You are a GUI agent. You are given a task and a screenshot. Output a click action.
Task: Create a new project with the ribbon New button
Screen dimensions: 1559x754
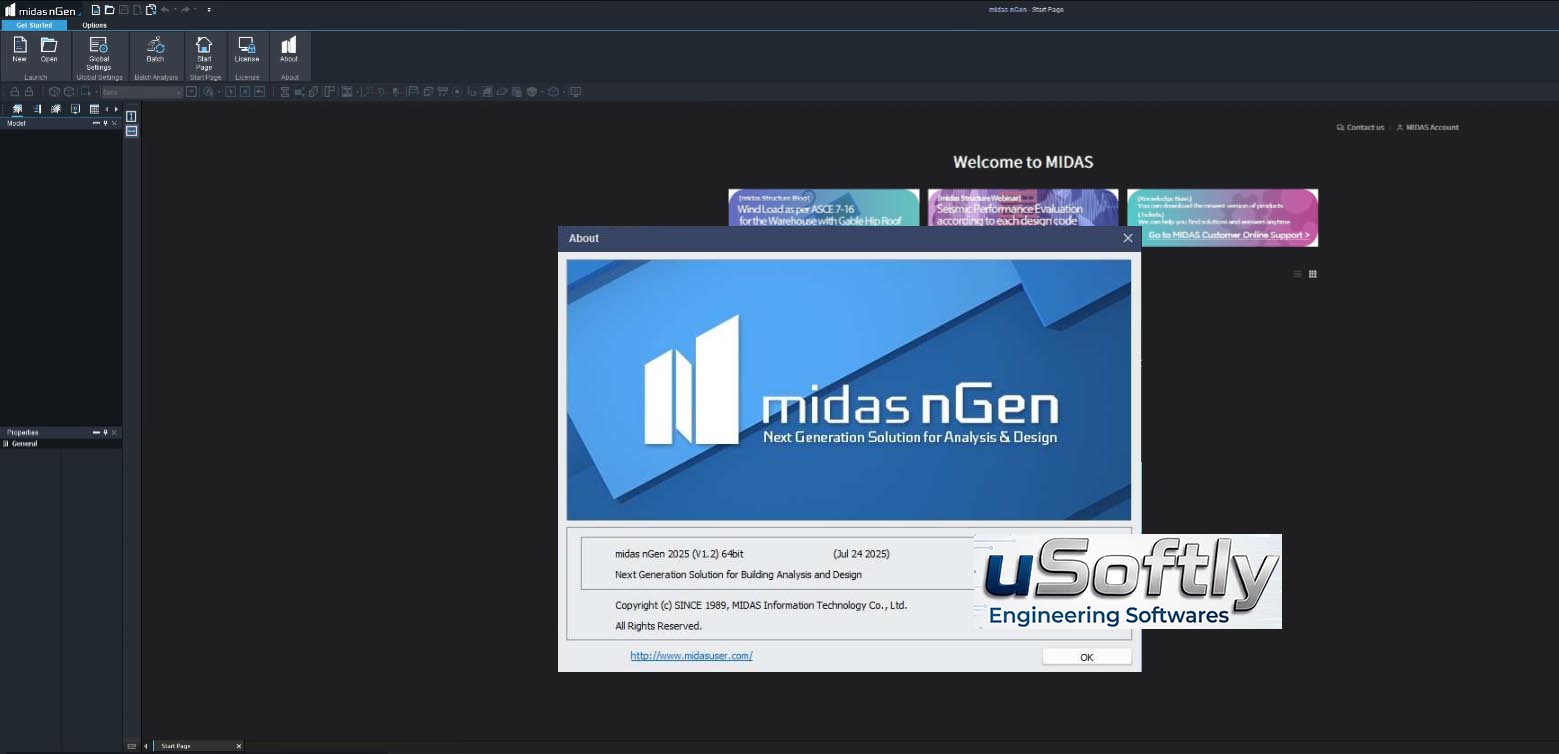tap(19, 50)
